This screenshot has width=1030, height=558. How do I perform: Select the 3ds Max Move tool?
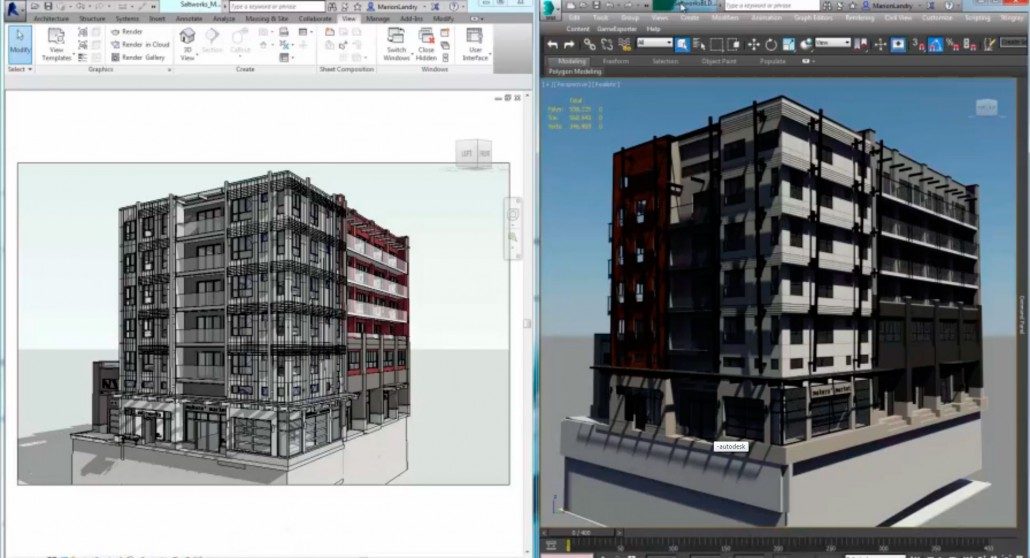coord(754,44)
